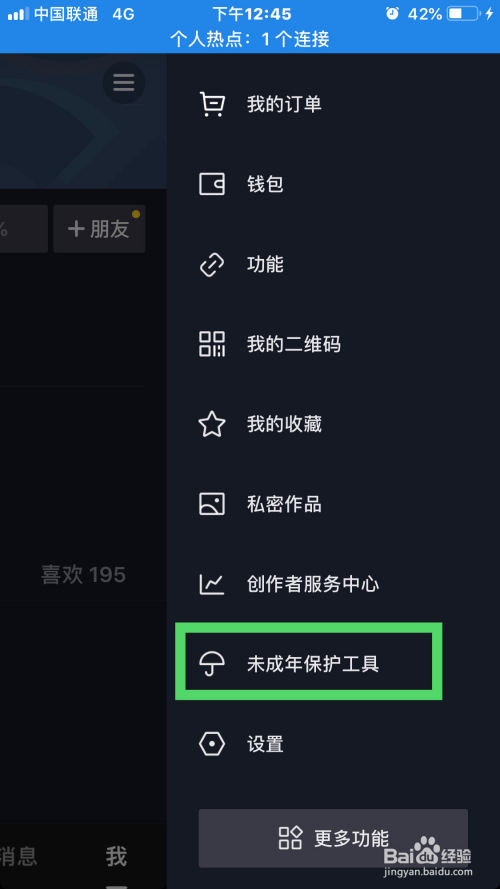The width and height of the screenshot is (500, 889).
Task: Tap the 更多功能 button
Action: 333,838
